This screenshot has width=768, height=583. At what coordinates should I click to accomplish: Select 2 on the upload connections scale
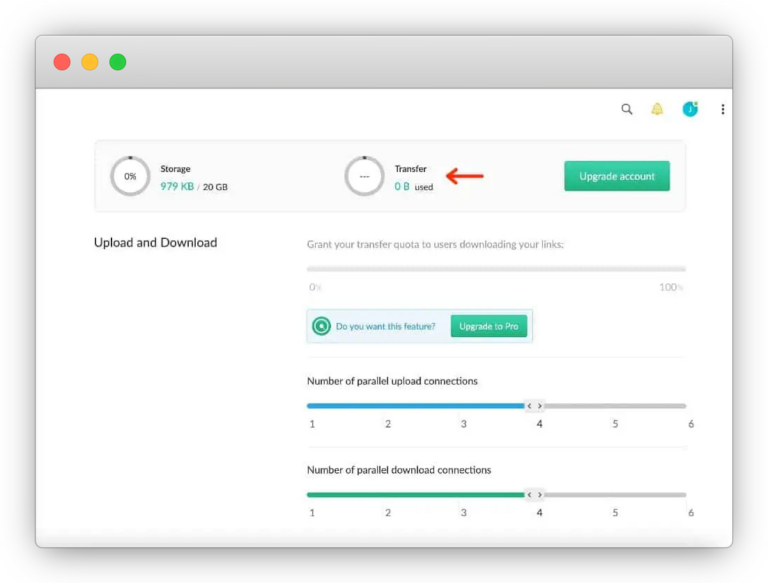pos(388,424)
